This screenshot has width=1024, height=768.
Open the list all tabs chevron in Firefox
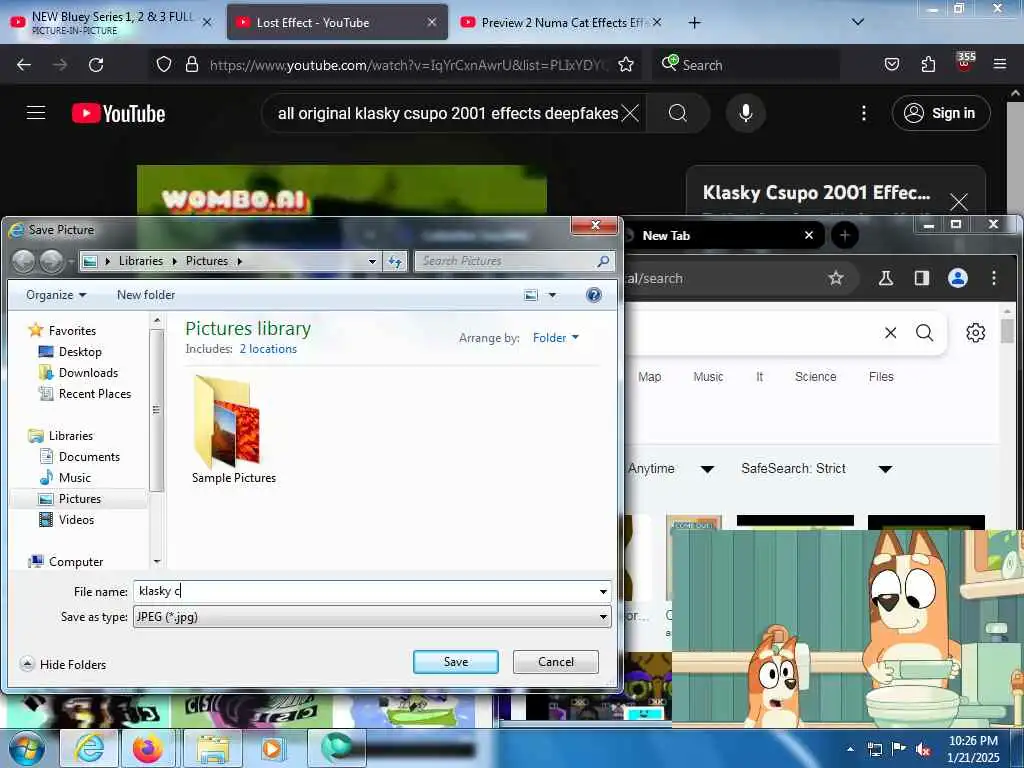[857, 22]
